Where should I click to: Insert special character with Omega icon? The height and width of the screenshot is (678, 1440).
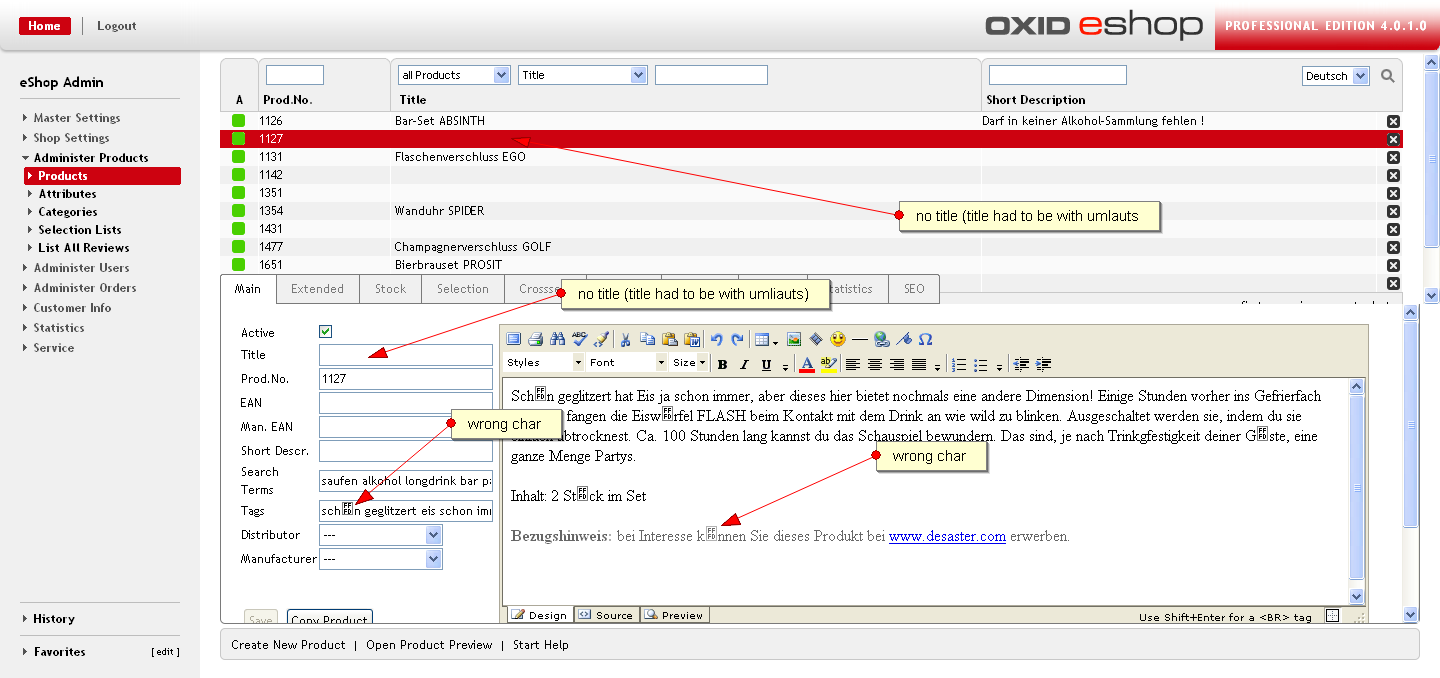(925, 339)
